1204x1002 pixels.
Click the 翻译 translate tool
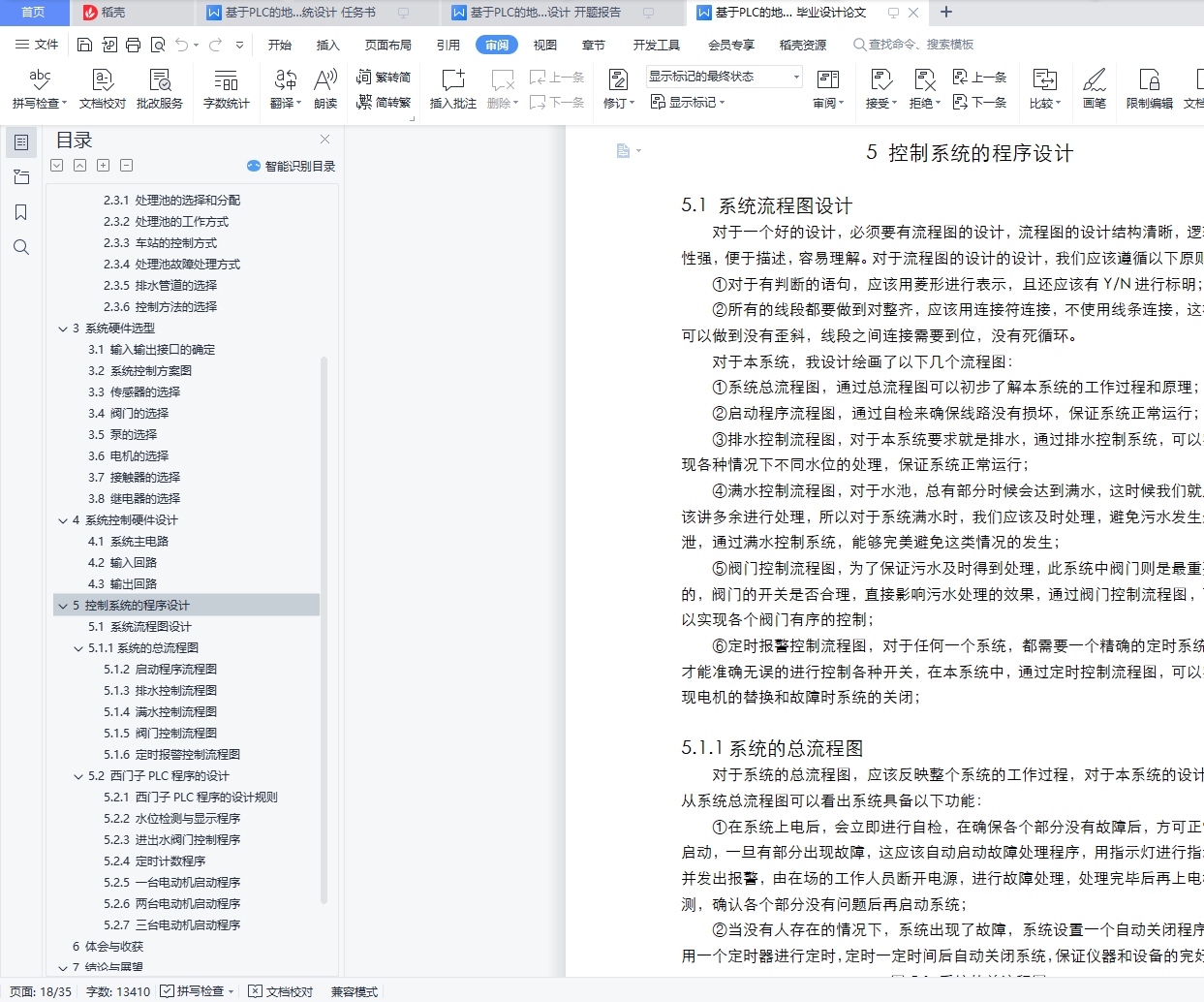click(286, 88)
